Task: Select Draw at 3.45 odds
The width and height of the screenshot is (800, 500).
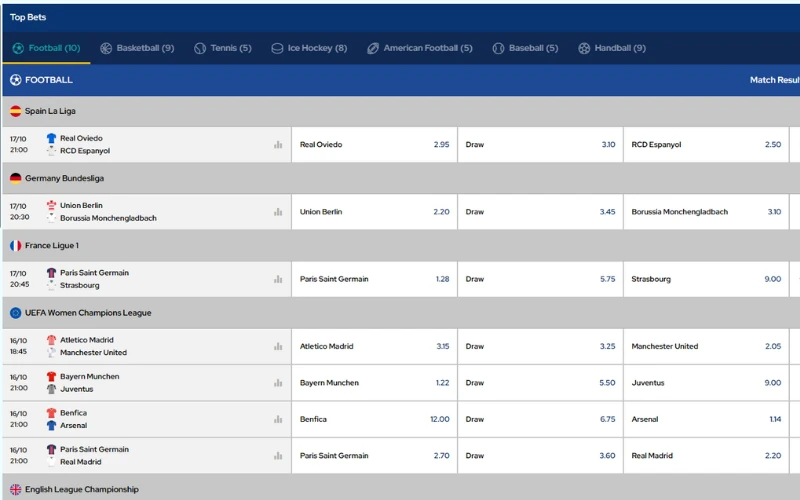Action: tap(540, 212)
